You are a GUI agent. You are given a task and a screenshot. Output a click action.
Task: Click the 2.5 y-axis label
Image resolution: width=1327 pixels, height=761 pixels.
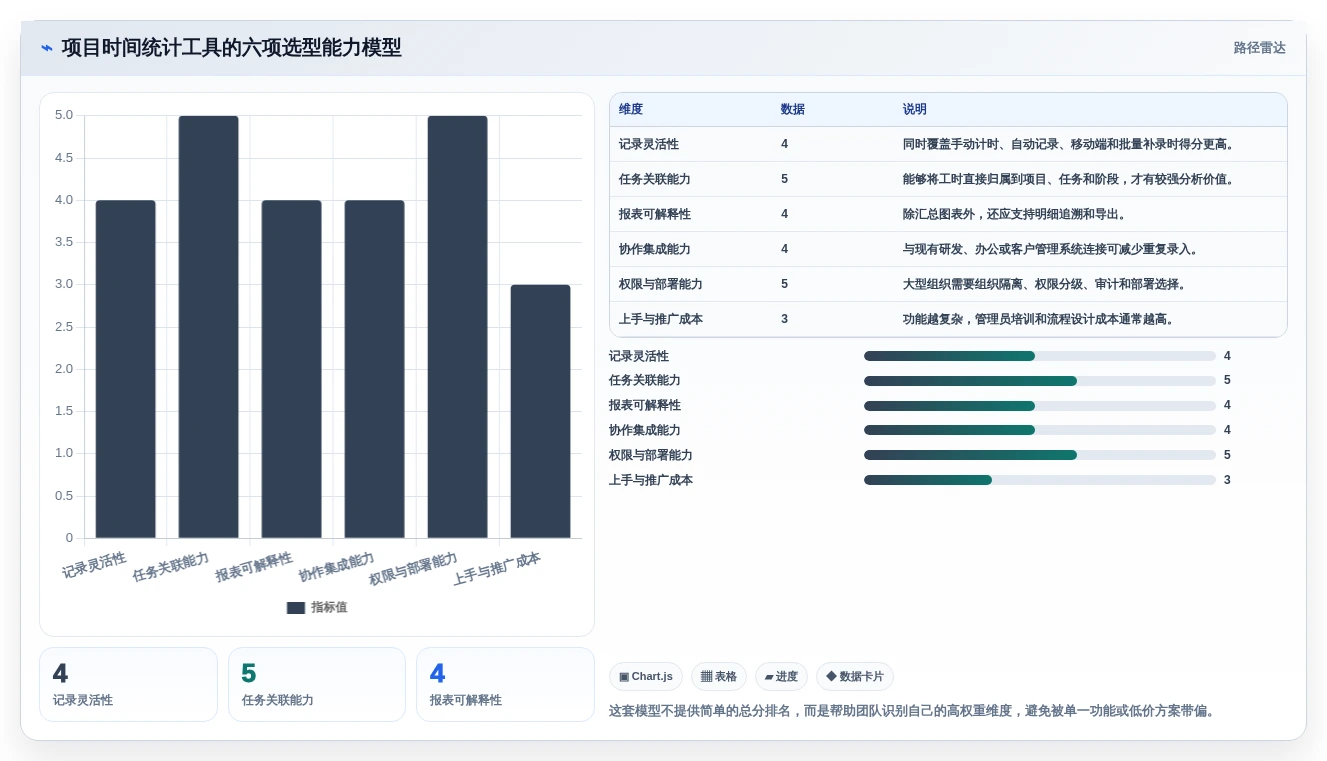tap(64, 327)
